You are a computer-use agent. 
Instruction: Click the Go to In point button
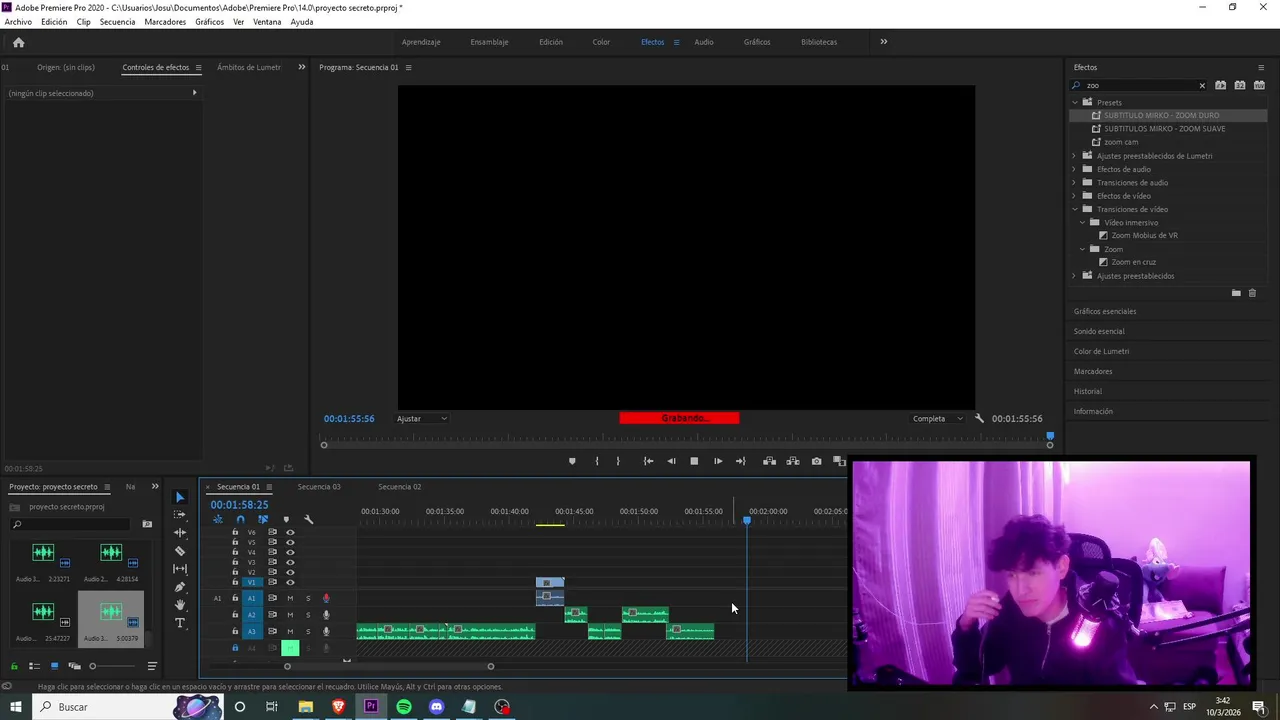648,461
